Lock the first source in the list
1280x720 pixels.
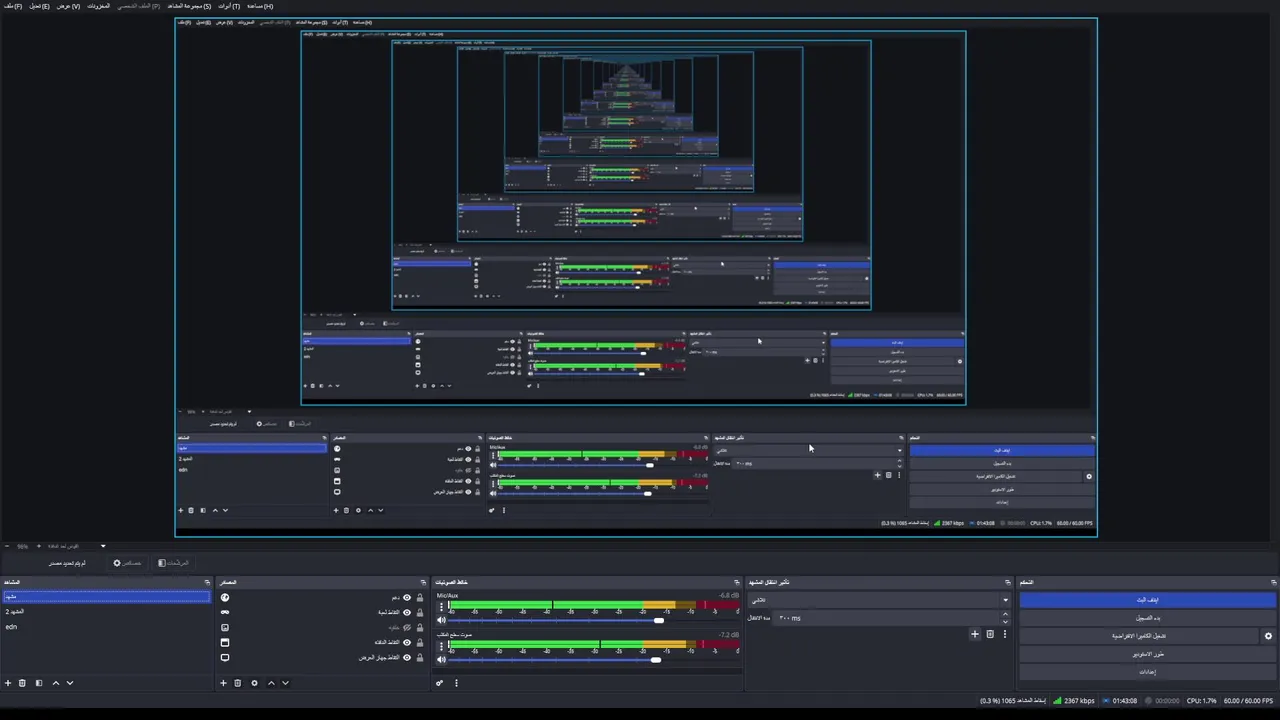pyautogui.click(x=420, y=597)
